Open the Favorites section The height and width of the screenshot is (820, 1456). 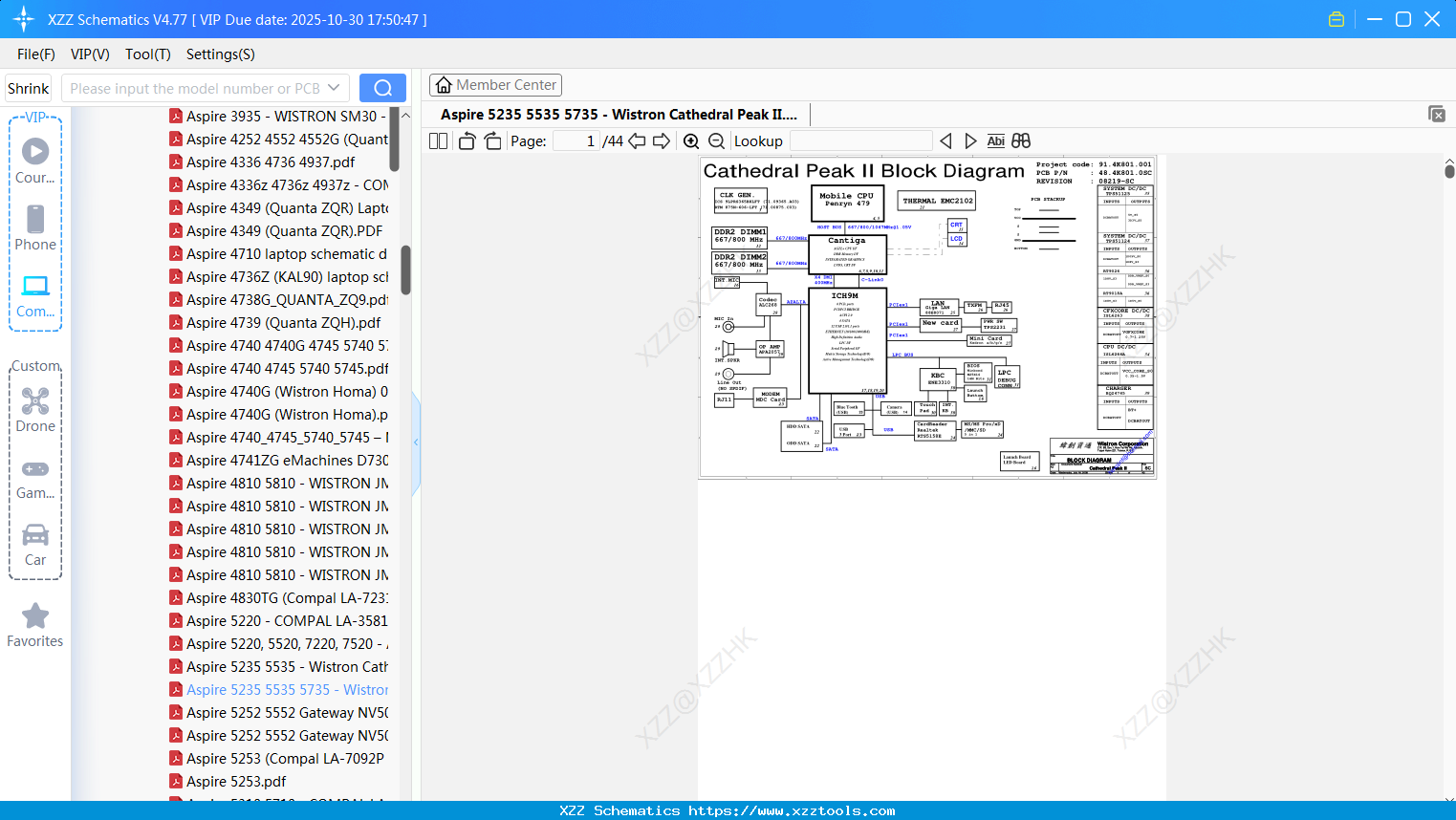[x=35, y=626]
